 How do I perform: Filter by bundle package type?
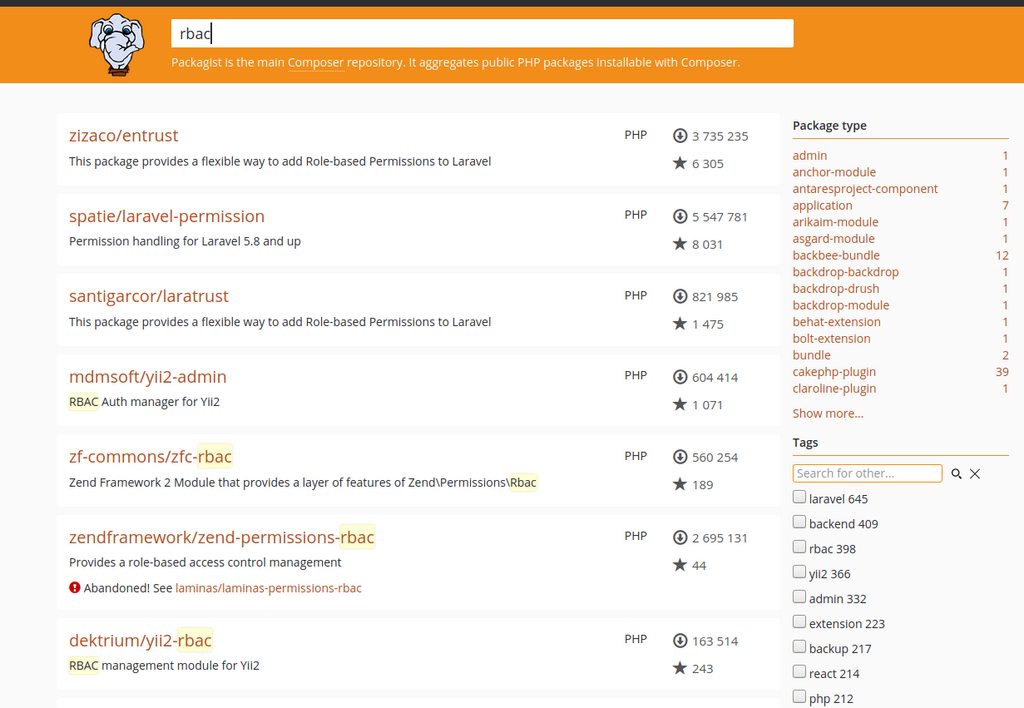point(812,355)
